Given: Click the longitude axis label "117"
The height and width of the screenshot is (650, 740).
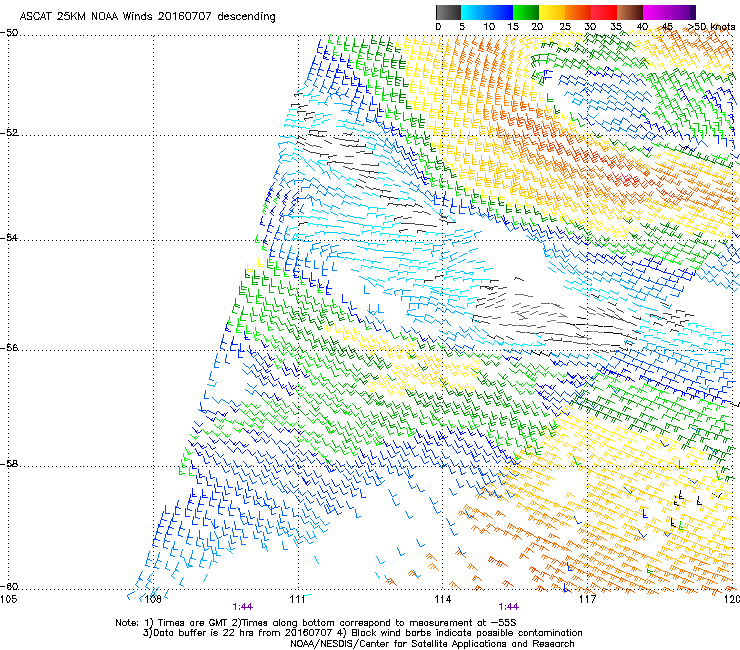Looking at the screenshot, I should pos(588,599).
